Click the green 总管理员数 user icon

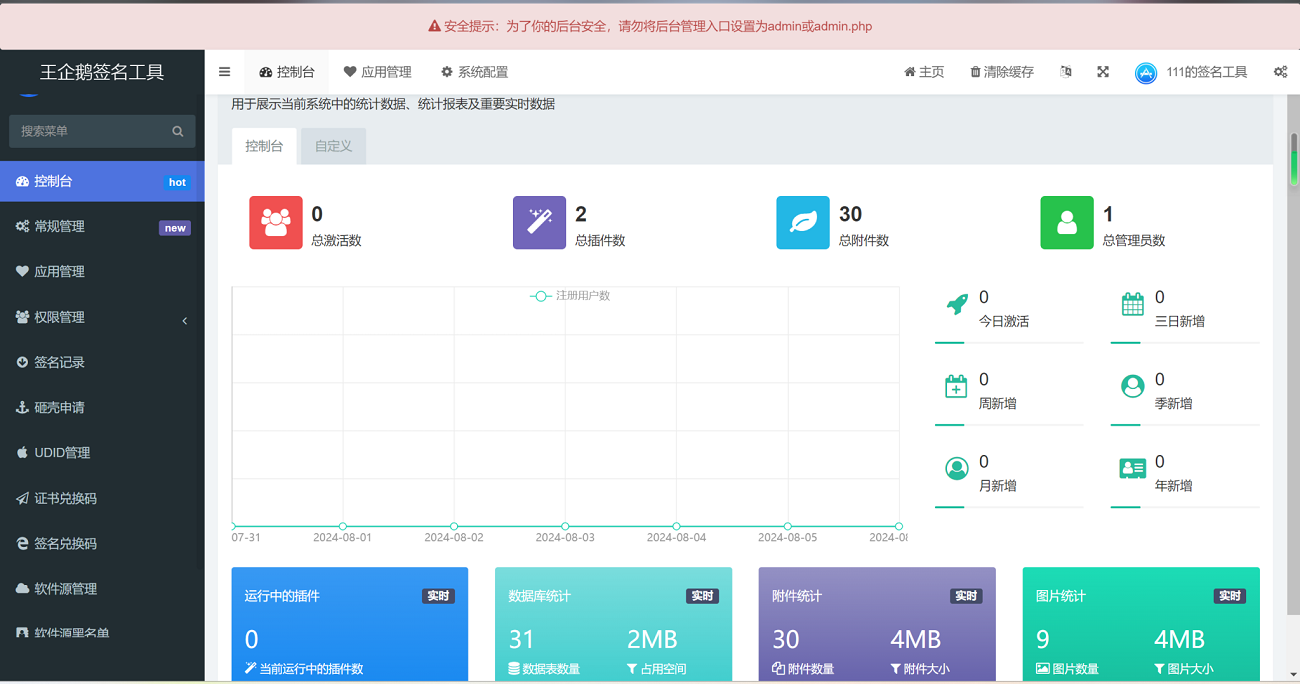coord(1066,222)
